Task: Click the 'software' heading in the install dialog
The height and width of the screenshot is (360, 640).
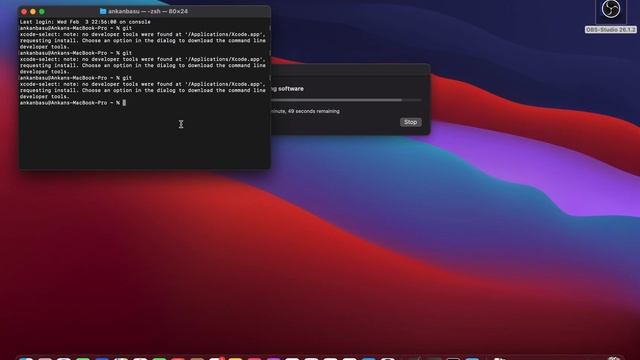Action: pyautogui.click(x=291, y=89)
